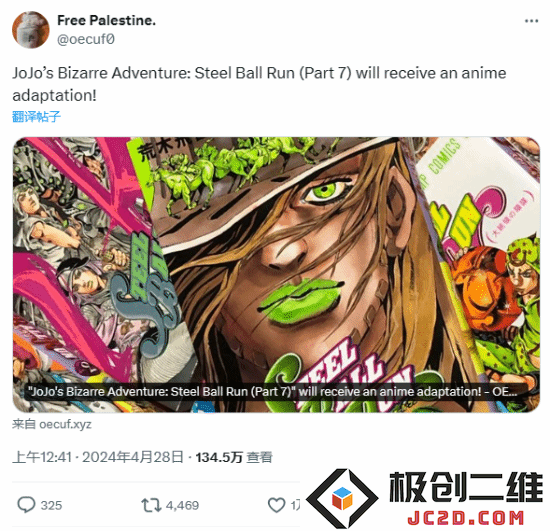Click the diamond cube watermark logo
The height and width of the screenshot is (531, 550).
pos(342,498)
